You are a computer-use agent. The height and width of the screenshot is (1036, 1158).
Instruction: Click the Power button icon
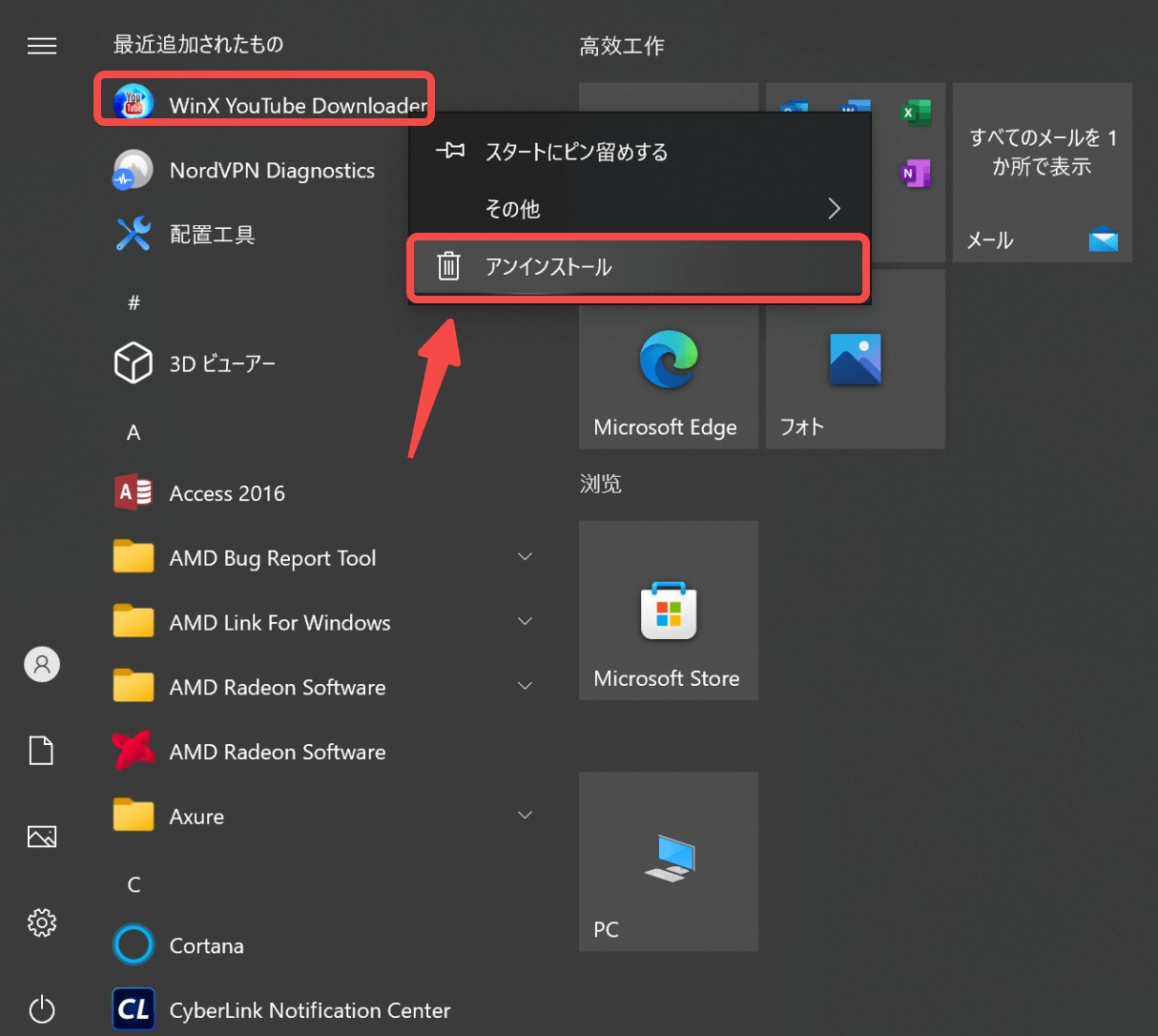[x=42, y=1009]
